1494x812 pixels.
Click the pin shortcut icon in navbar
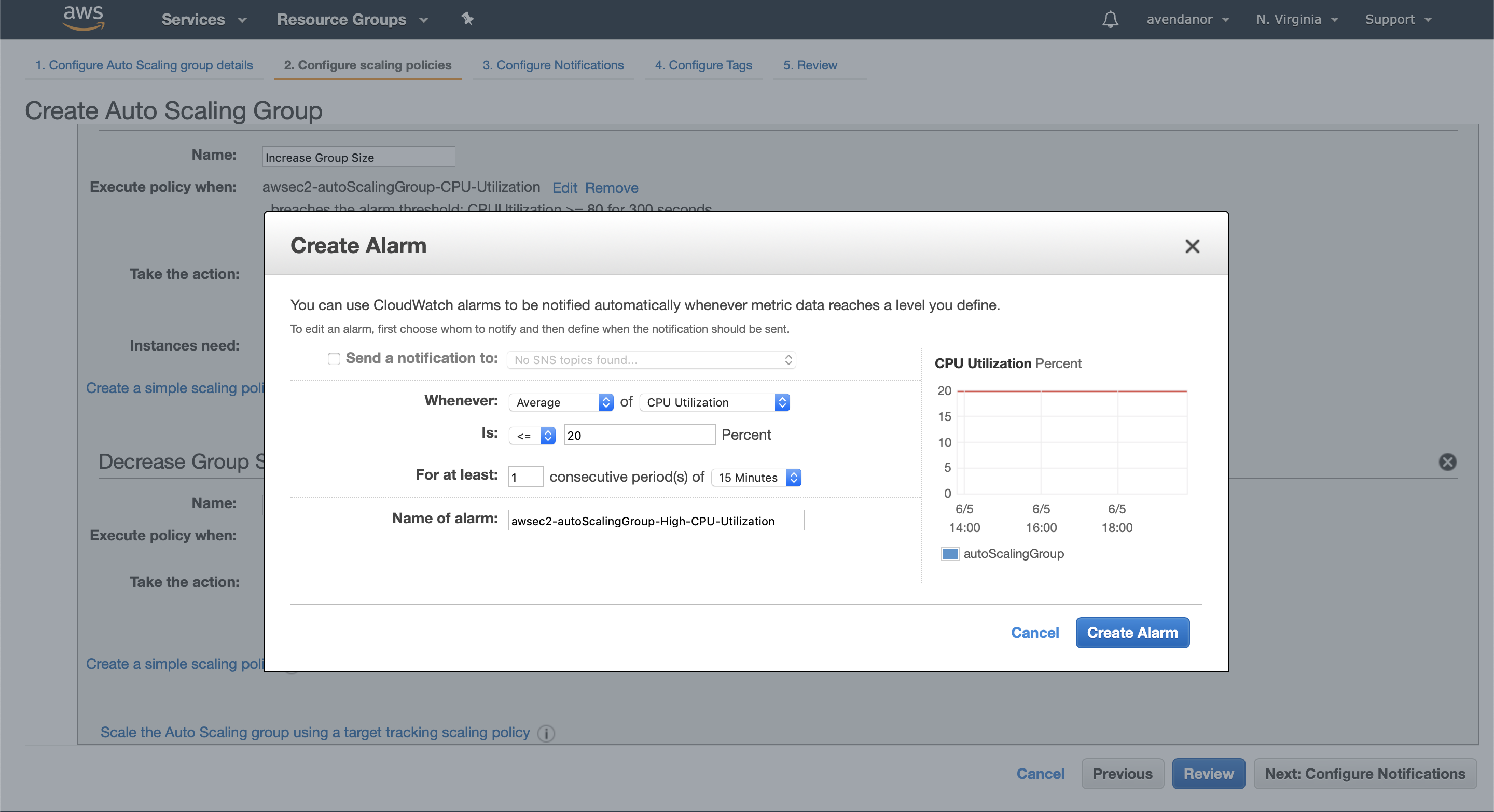[467, 19]
